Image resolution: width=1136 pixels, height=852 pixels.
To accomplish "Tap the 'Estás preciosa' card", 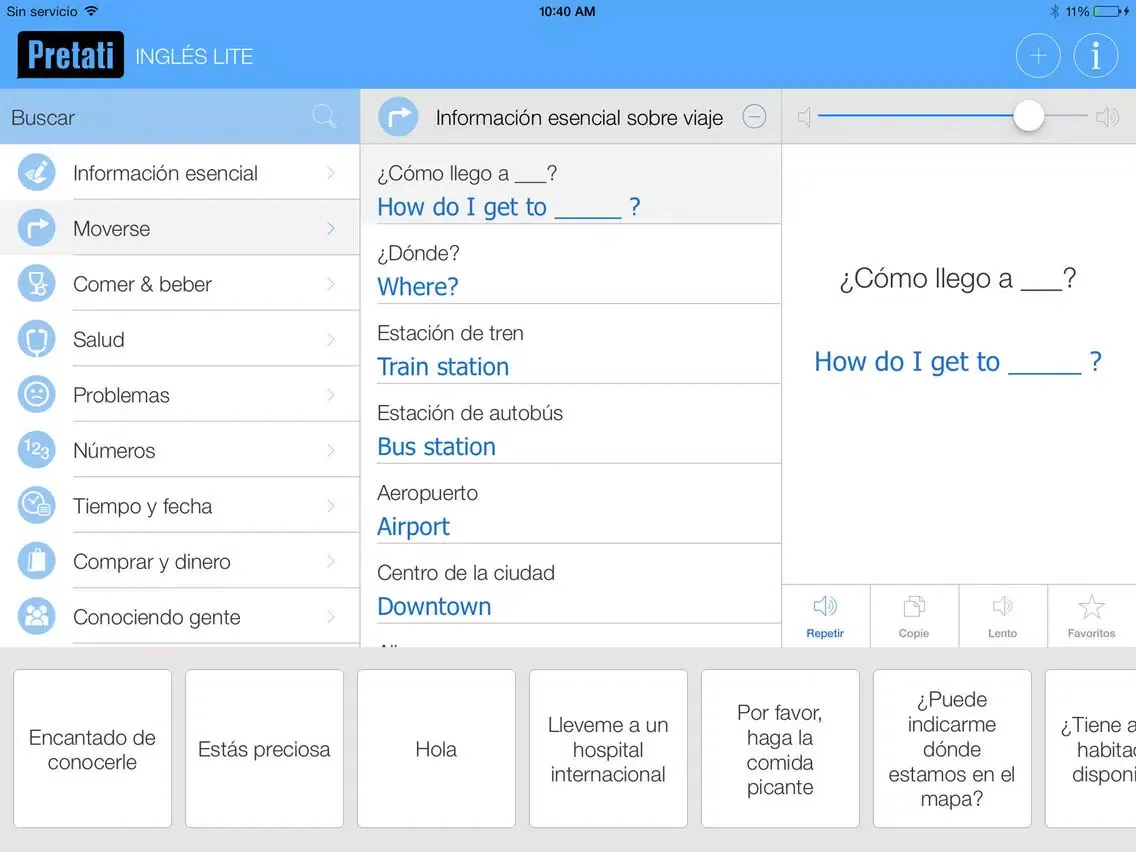I will point(264,748).
